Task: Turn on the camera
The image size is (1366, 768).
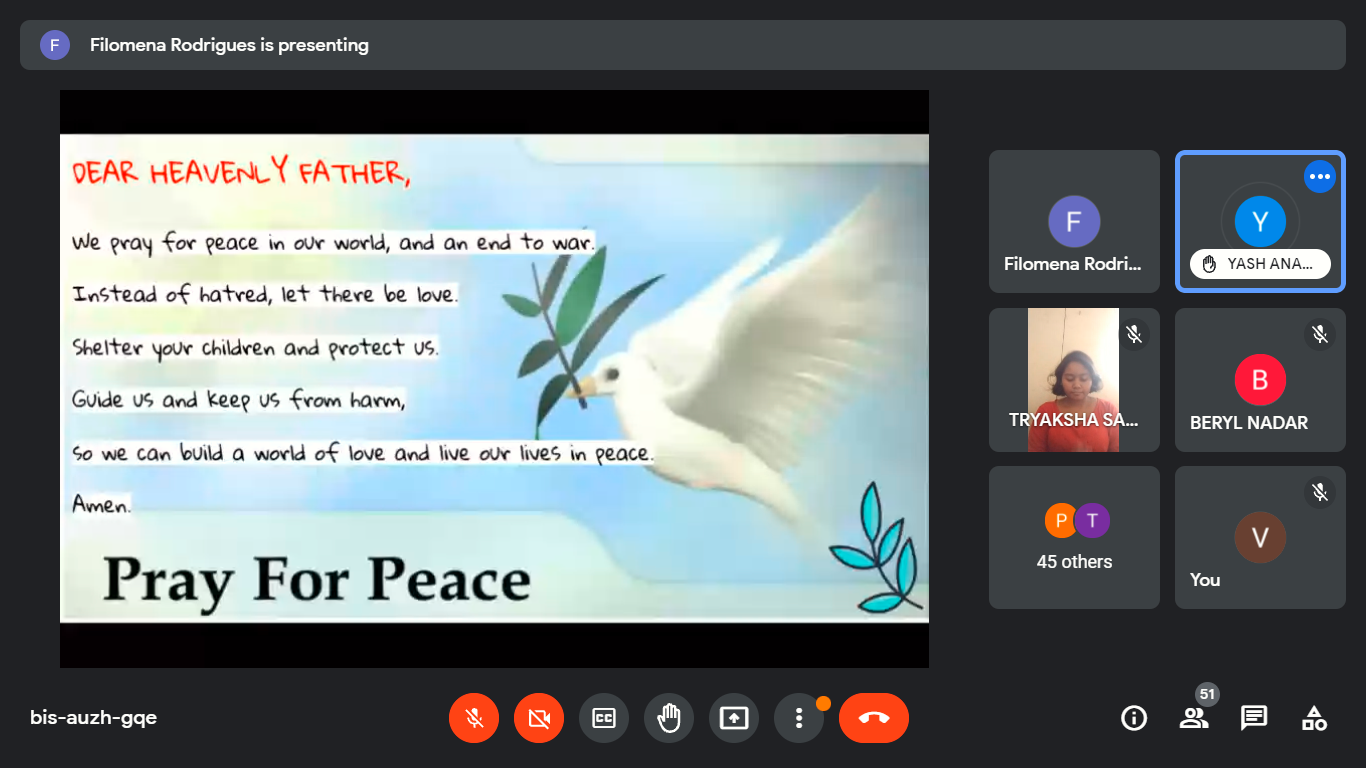Action: 539,718
